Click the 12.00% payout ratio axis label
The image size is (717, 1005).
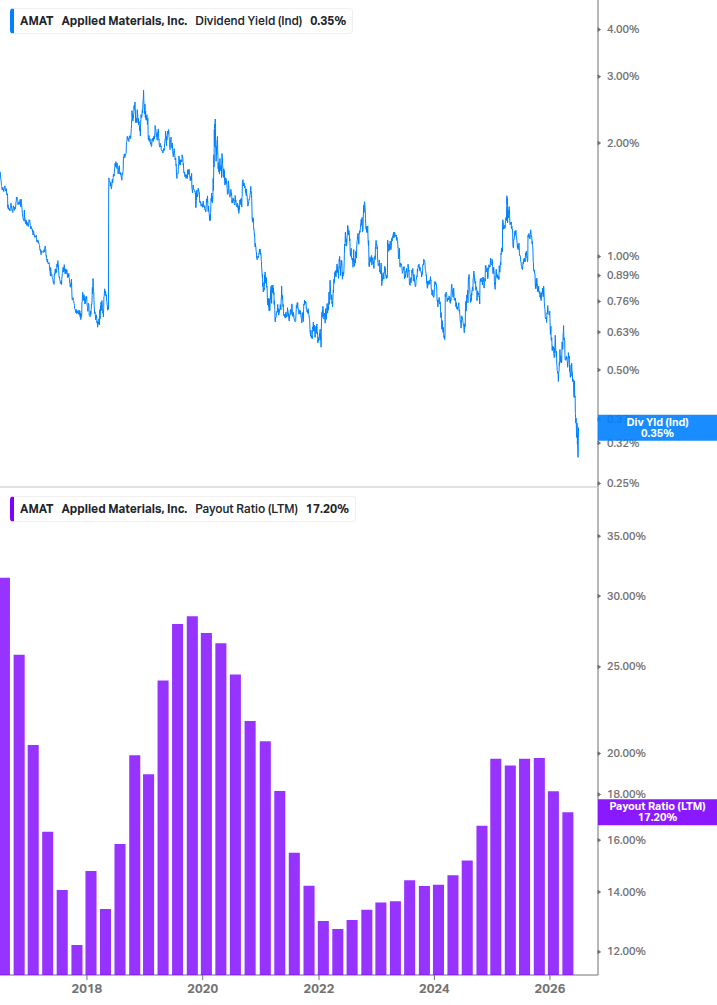click(626, 951)
